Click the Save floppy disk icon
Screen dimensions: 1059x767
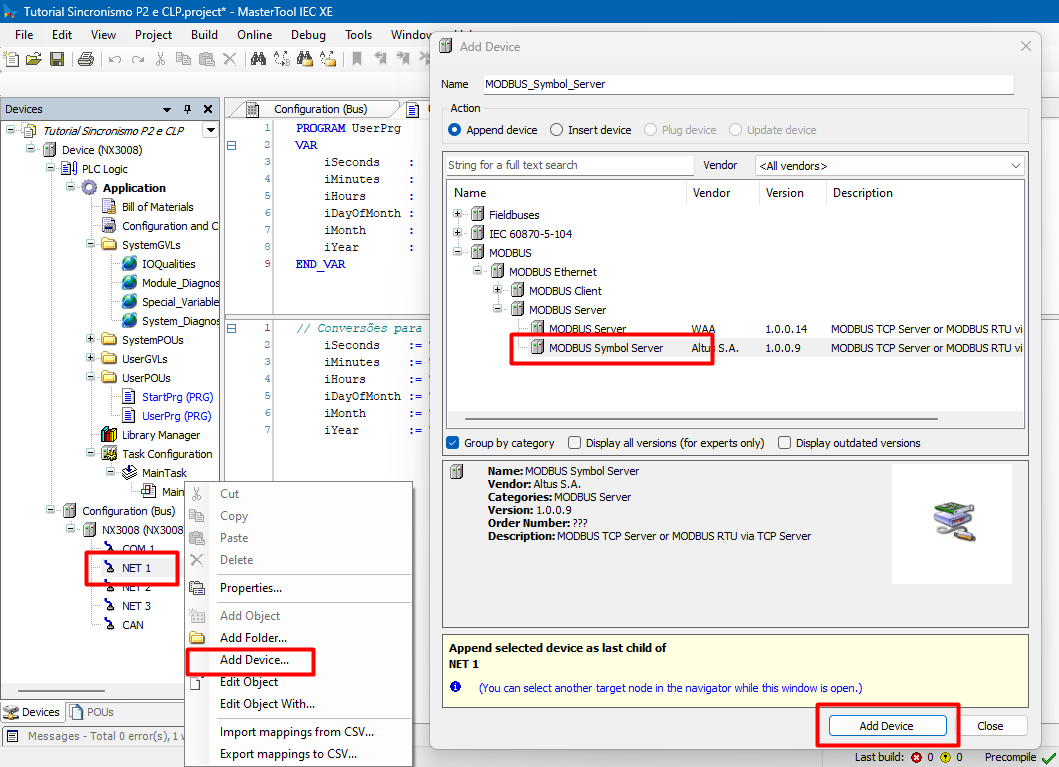(57, 59)
